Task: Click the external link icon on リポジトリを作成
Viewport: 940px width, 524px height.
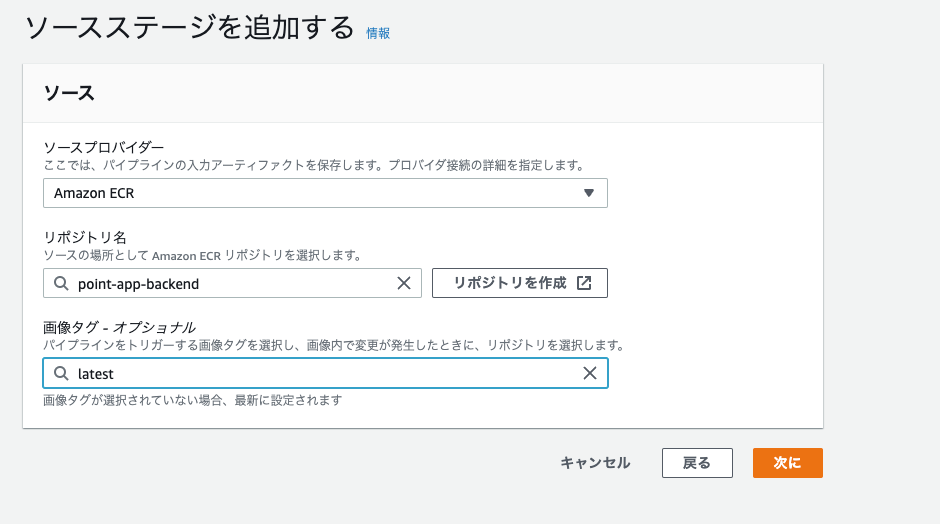Action: tap(584, 283)
